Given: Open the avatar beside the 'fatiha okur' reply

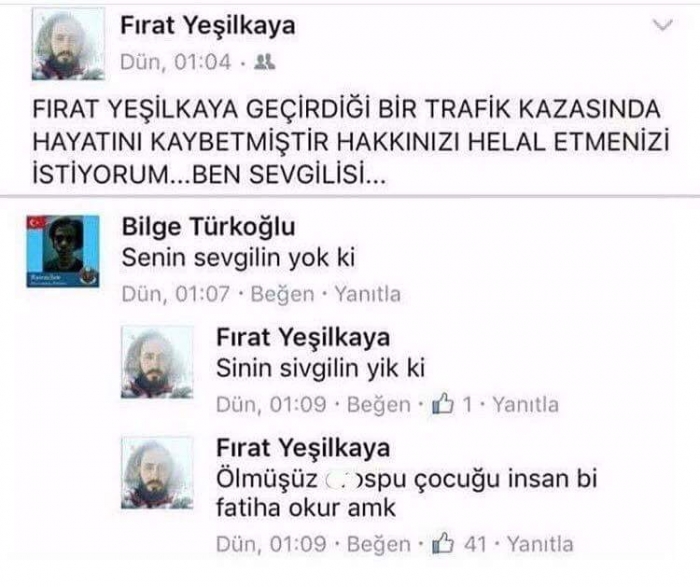Looking at the screenshot, I should click(x=157, y=473).
